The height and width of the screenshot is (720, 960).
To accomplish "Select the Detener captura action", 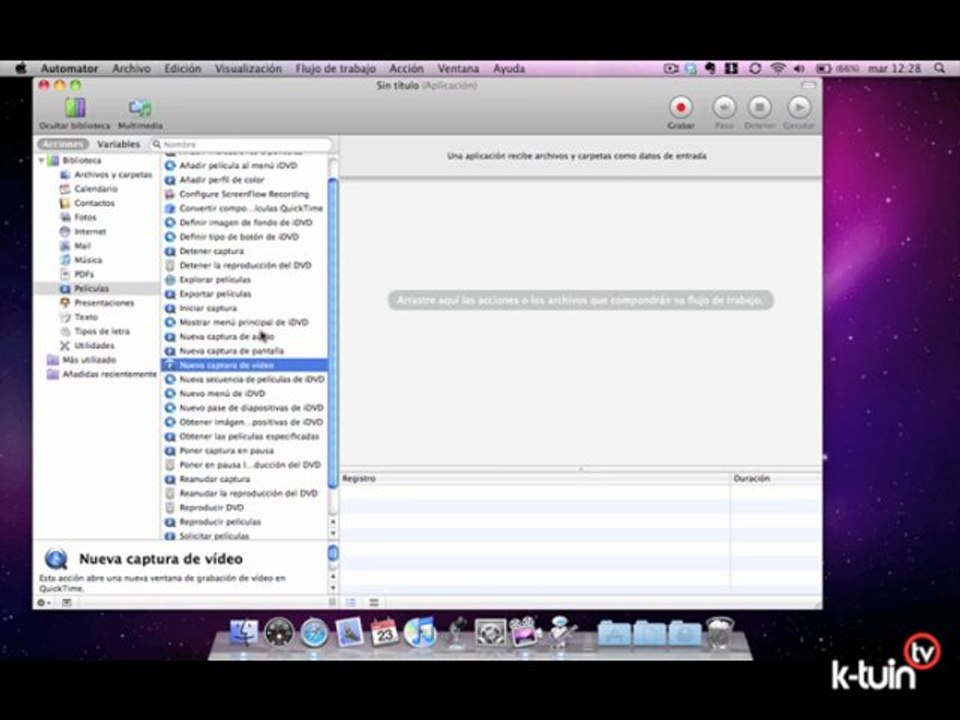I will 211,251.
